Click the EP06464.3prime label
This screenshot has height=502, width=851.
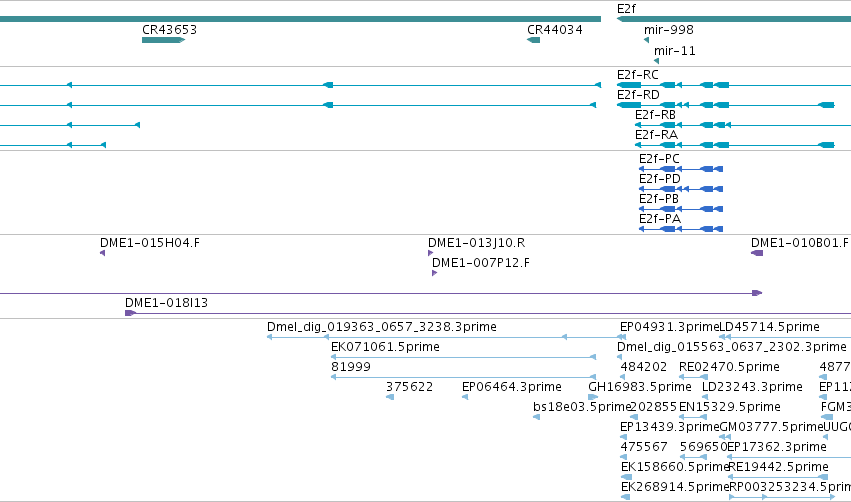coord(511,387)
